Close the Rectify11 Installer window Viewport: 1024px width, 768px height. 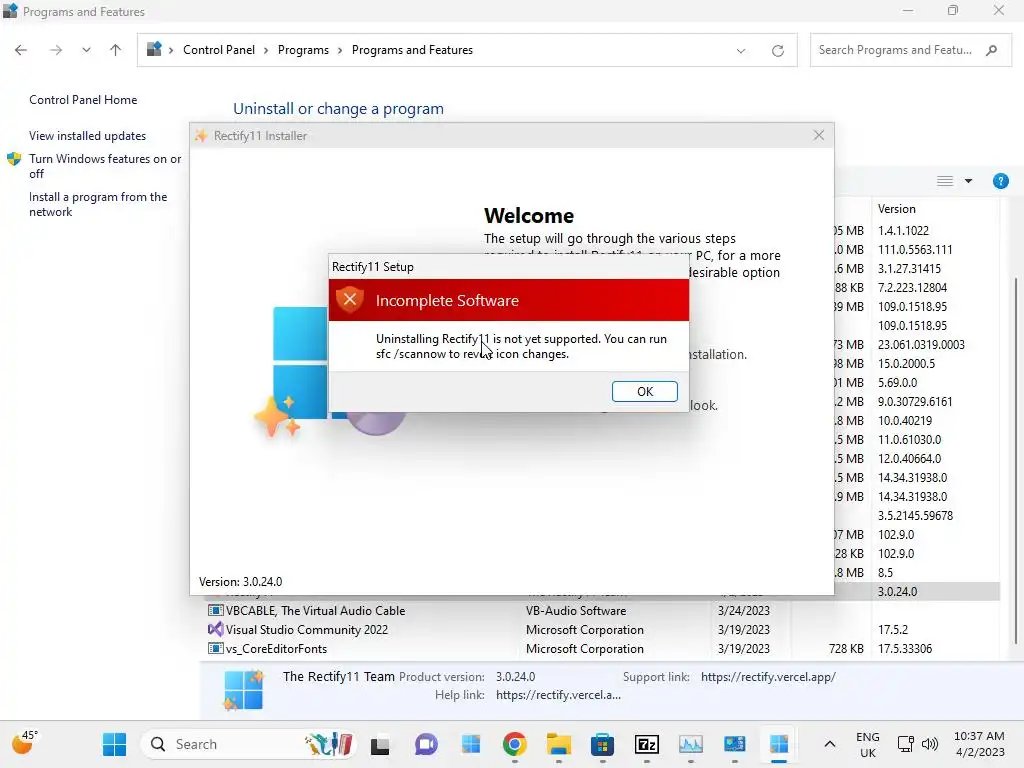(818, 135)
